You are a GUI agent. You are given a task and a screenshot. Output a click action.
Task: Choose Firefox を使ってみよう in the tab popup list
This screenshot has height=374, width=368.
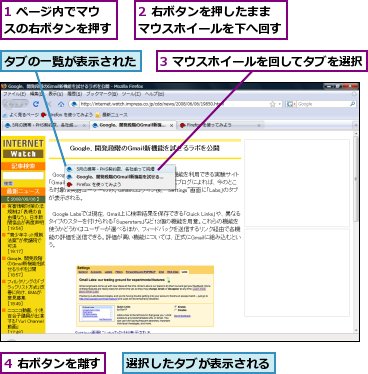120,184
